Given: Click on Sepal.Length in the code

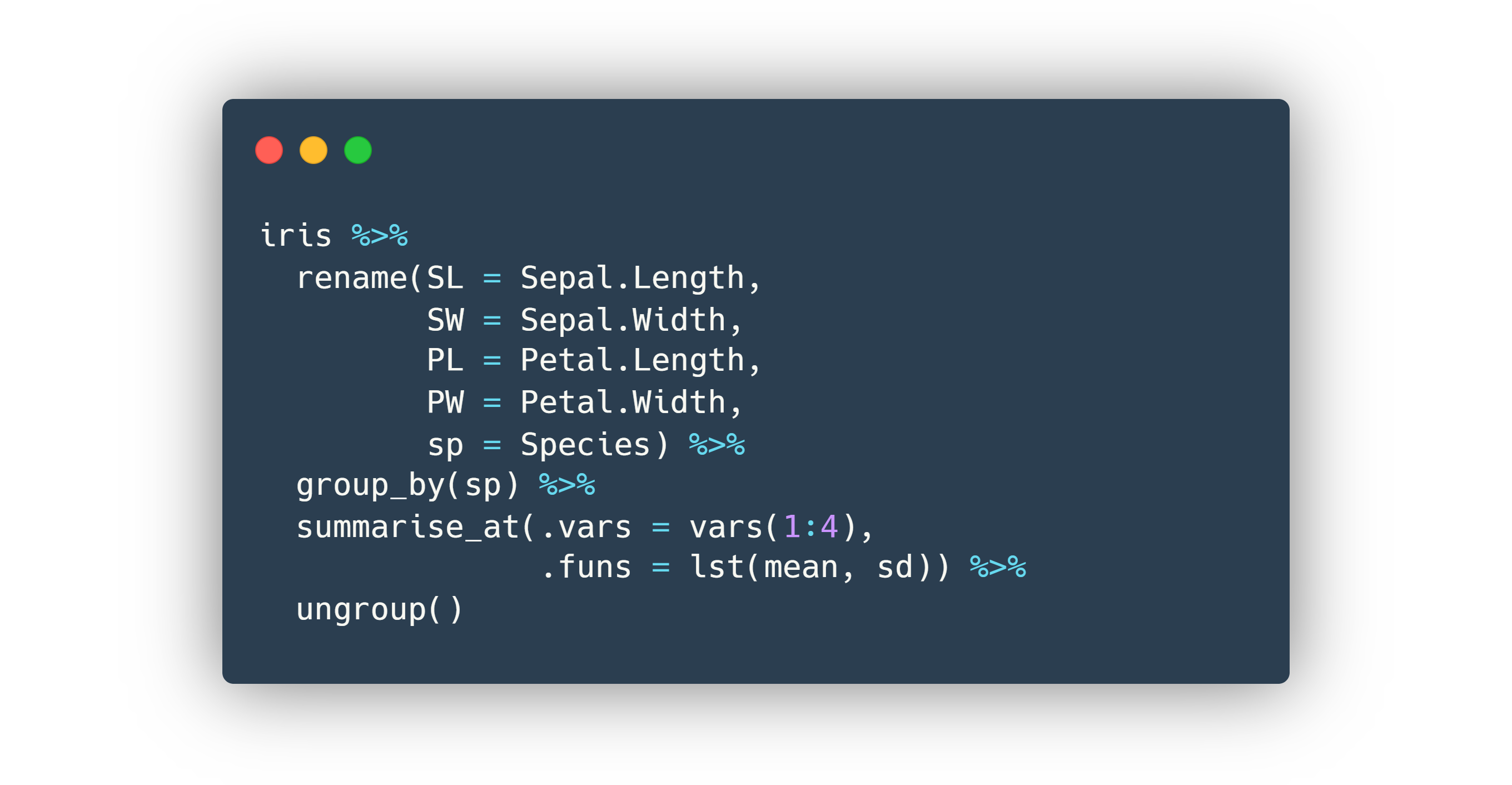Looking at the screenshot, I should point(632,278).
